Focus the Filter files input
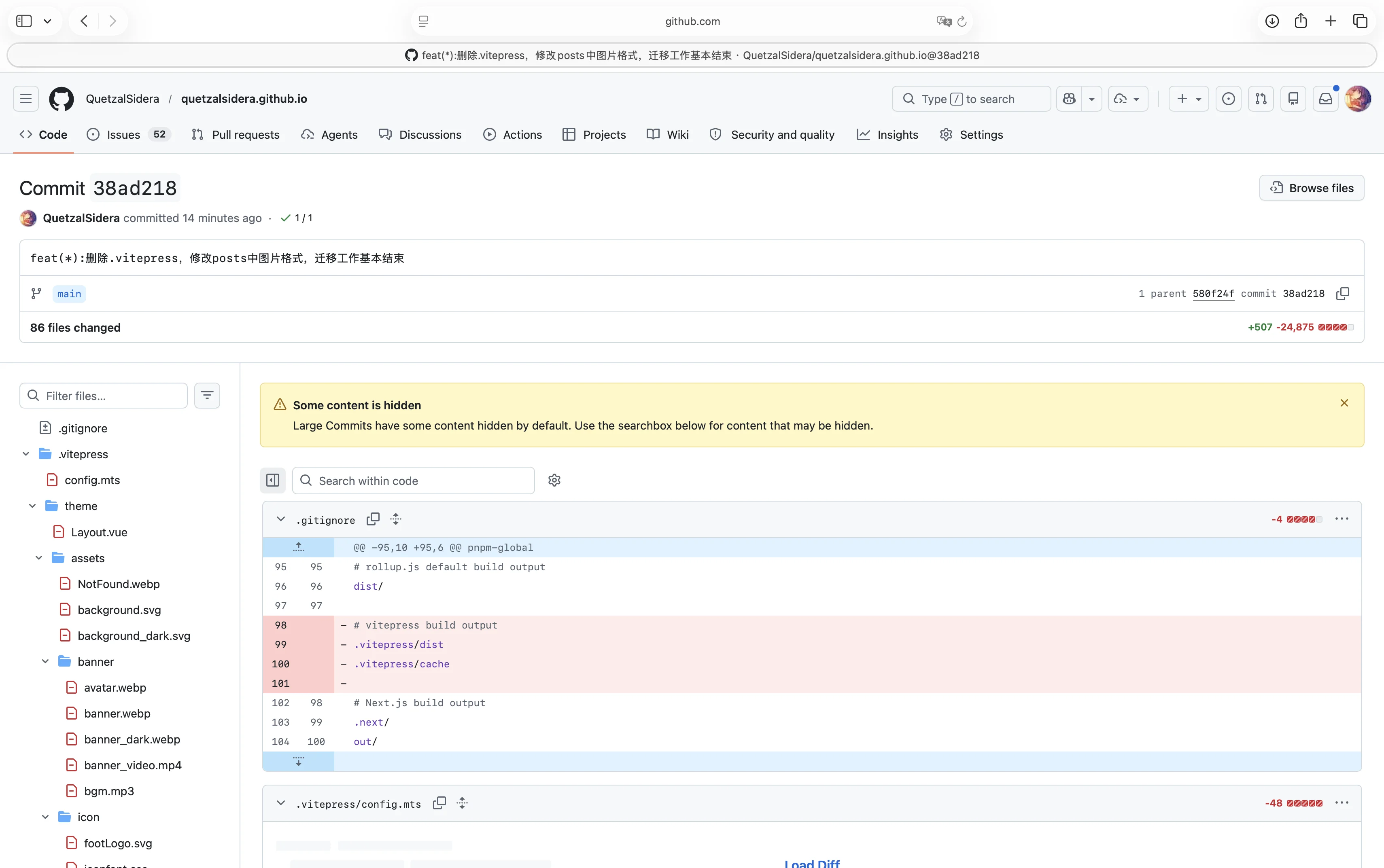The image size is (1384, 868). tap(103, 396)
